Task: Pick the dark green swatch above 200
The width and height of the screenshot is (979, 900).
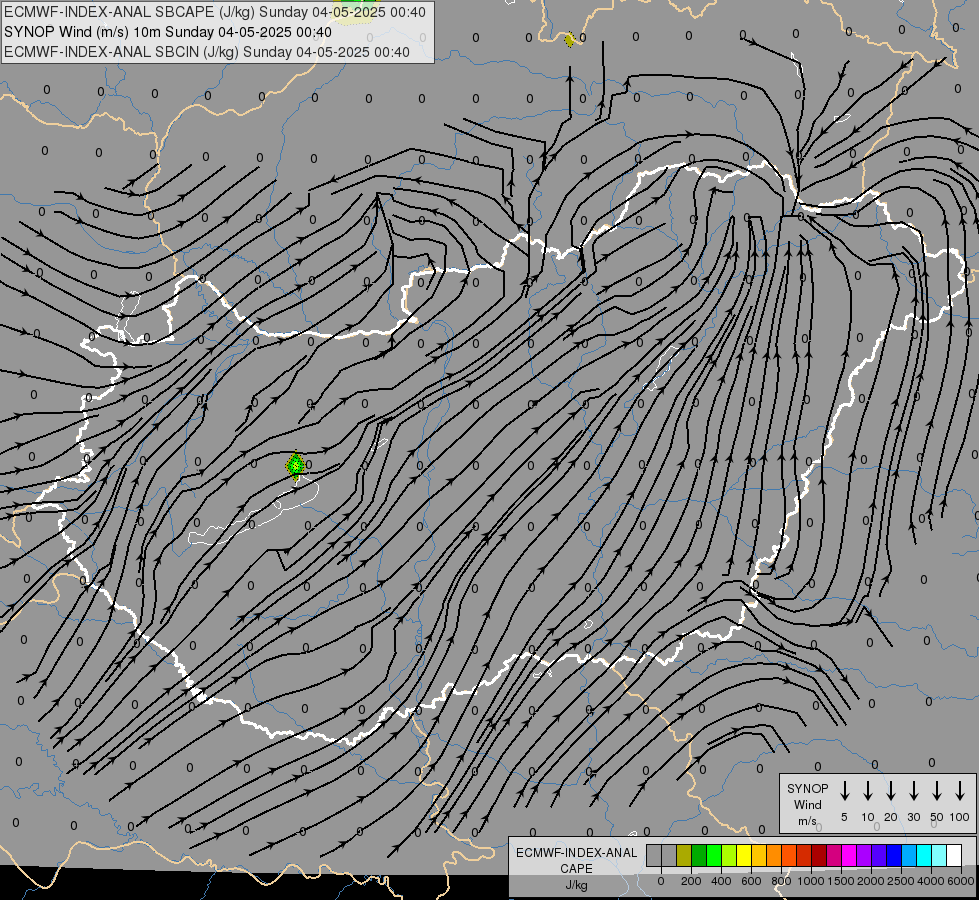Action: (x=699, y=855)
